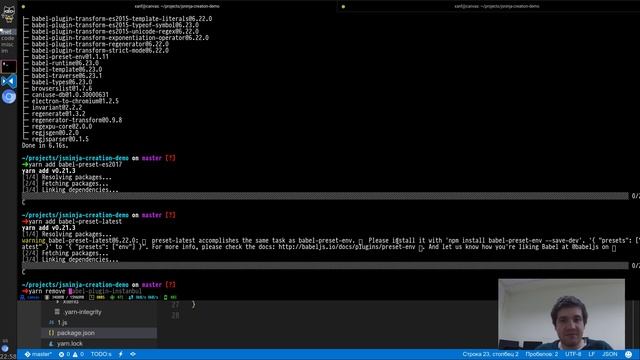Click the 'electron-to-chromium@1.2.5' output line
The image size is (640, 360).
tap(75, 101)
